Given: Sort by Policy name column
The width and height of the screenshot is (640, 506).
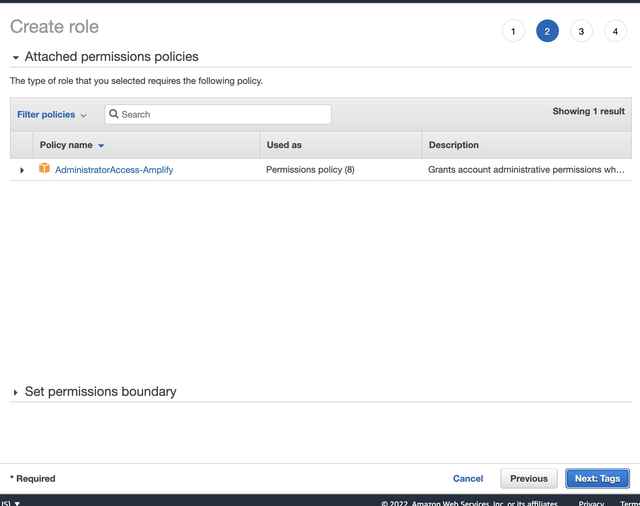Looking at the screenshot, I should coord(72,145).
